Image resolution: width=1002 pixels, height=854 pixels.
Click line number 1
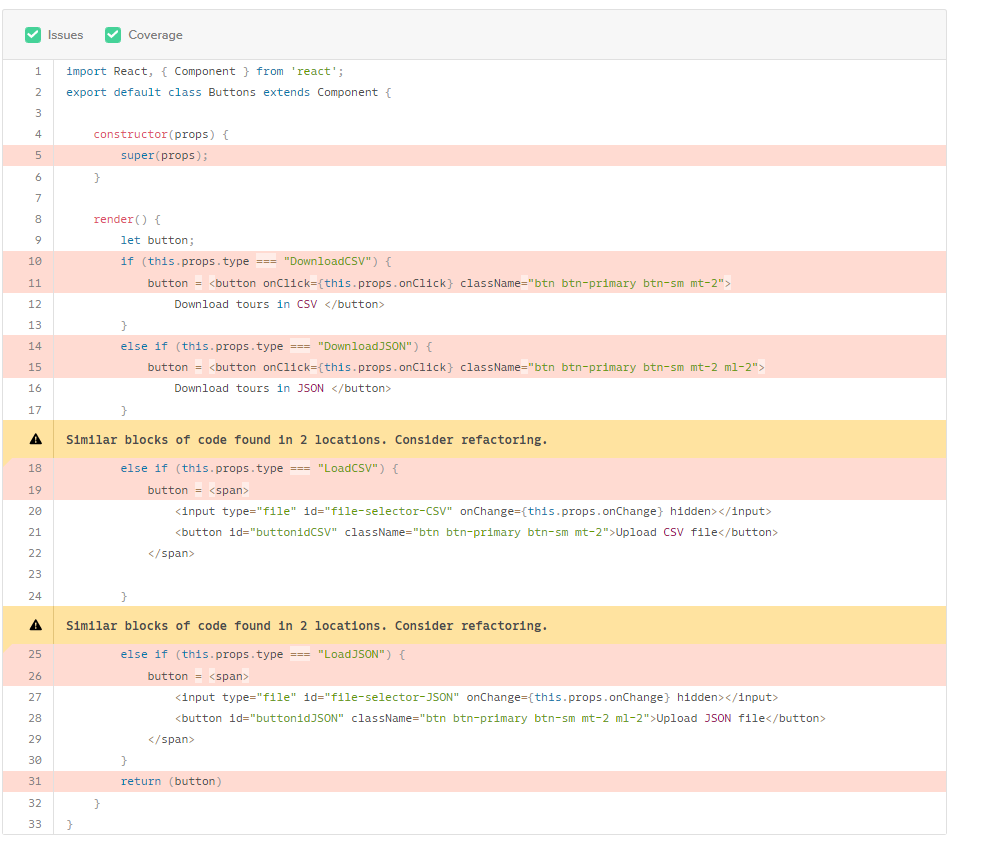tap(38, 71)
